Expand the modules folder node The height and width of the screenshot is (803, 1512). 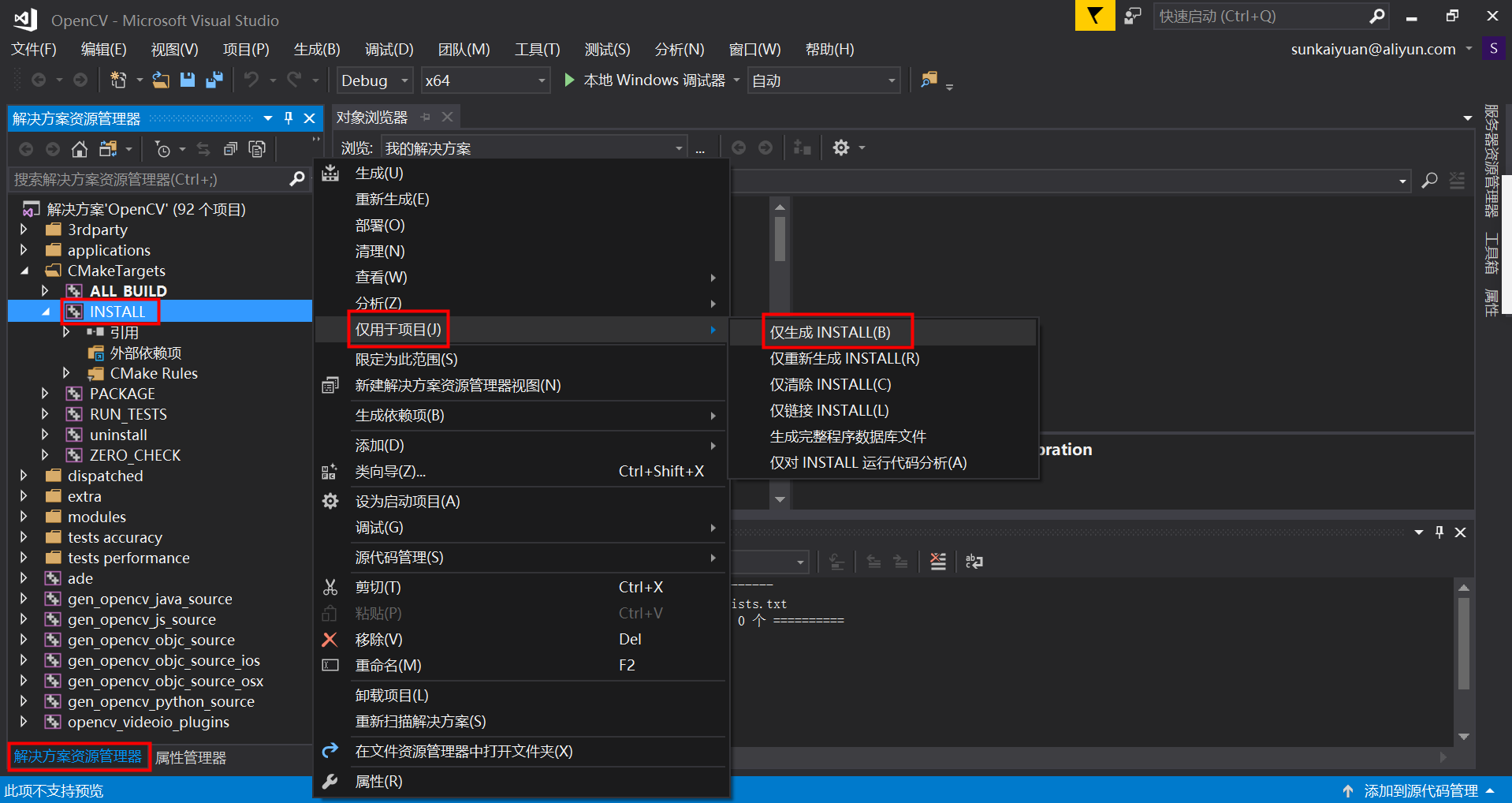click(24, 517)
